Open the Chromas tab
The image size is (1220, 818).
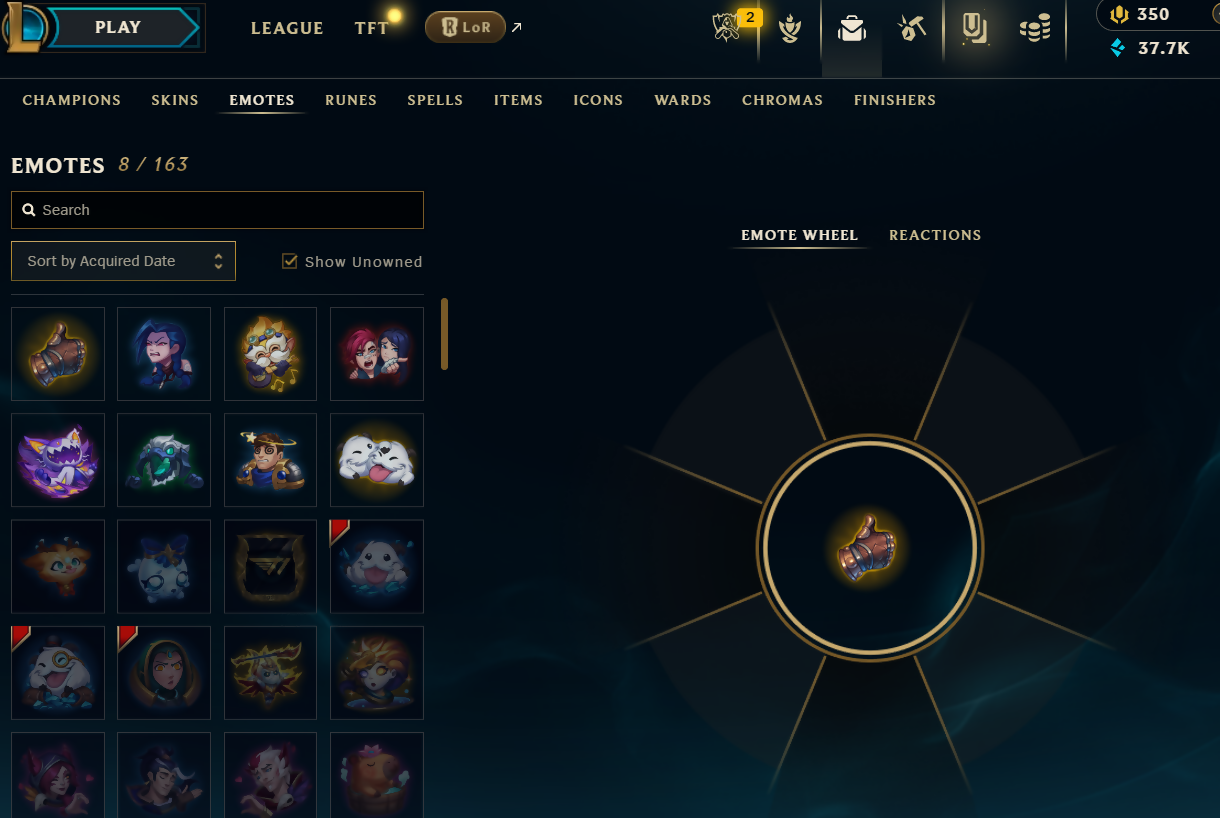click(x=782, y=100)
